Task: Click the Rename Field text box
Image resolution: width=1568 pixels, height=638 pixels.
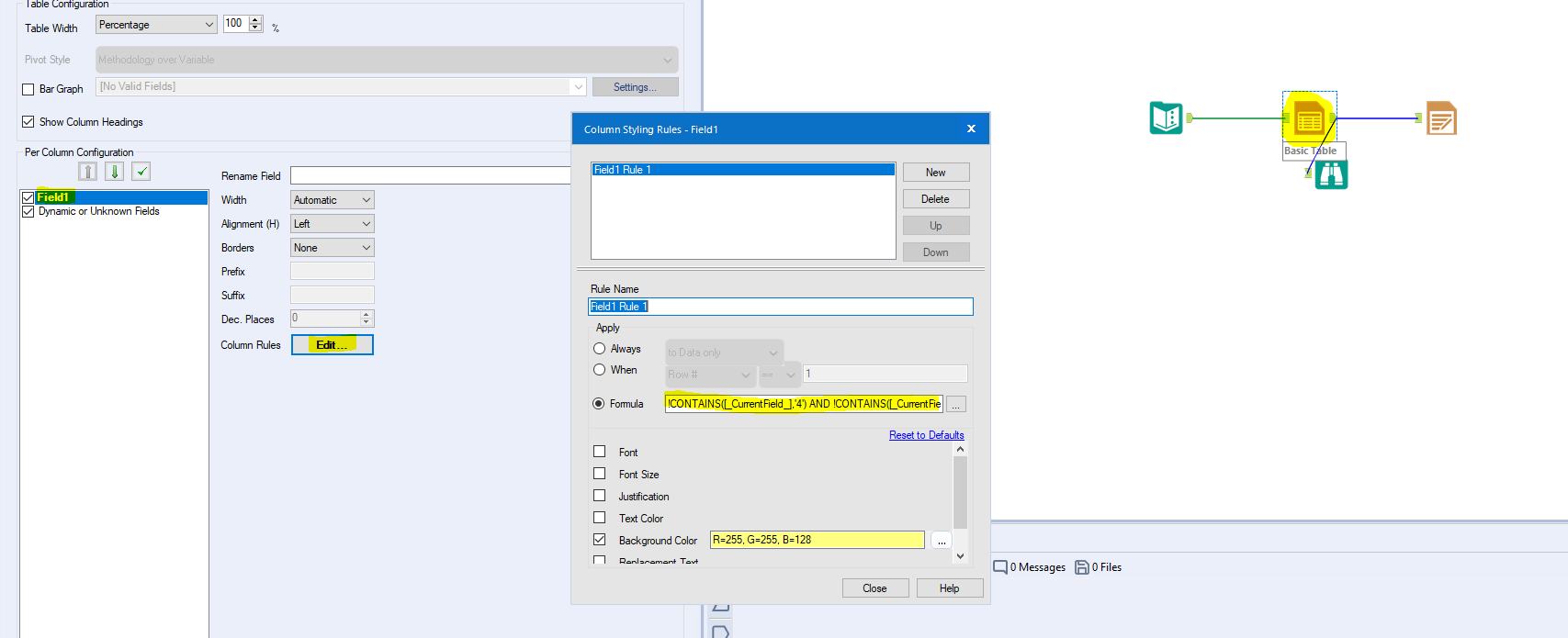Action: point(432,175)
